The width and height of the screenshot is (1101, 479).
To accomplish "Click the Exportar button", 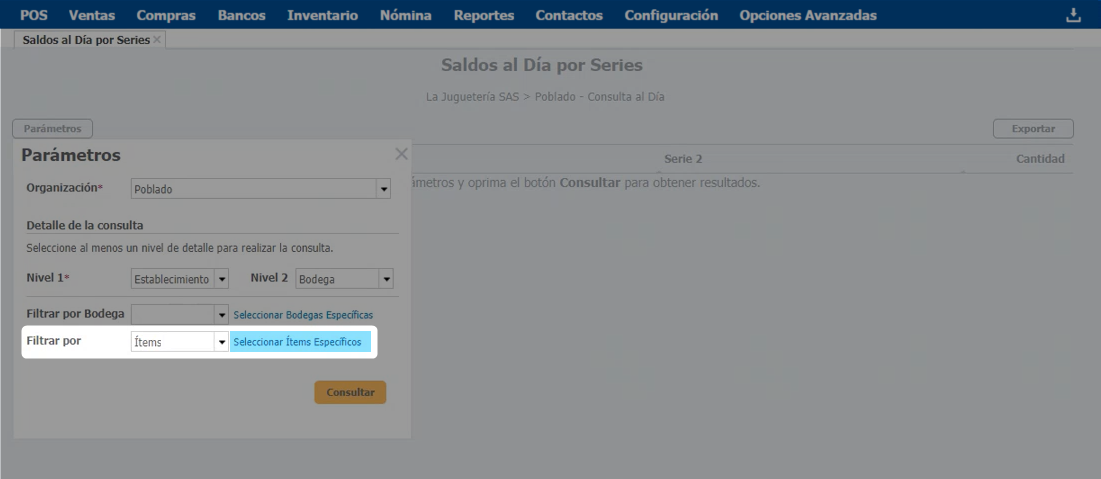I will click(x=1032, y=129).
